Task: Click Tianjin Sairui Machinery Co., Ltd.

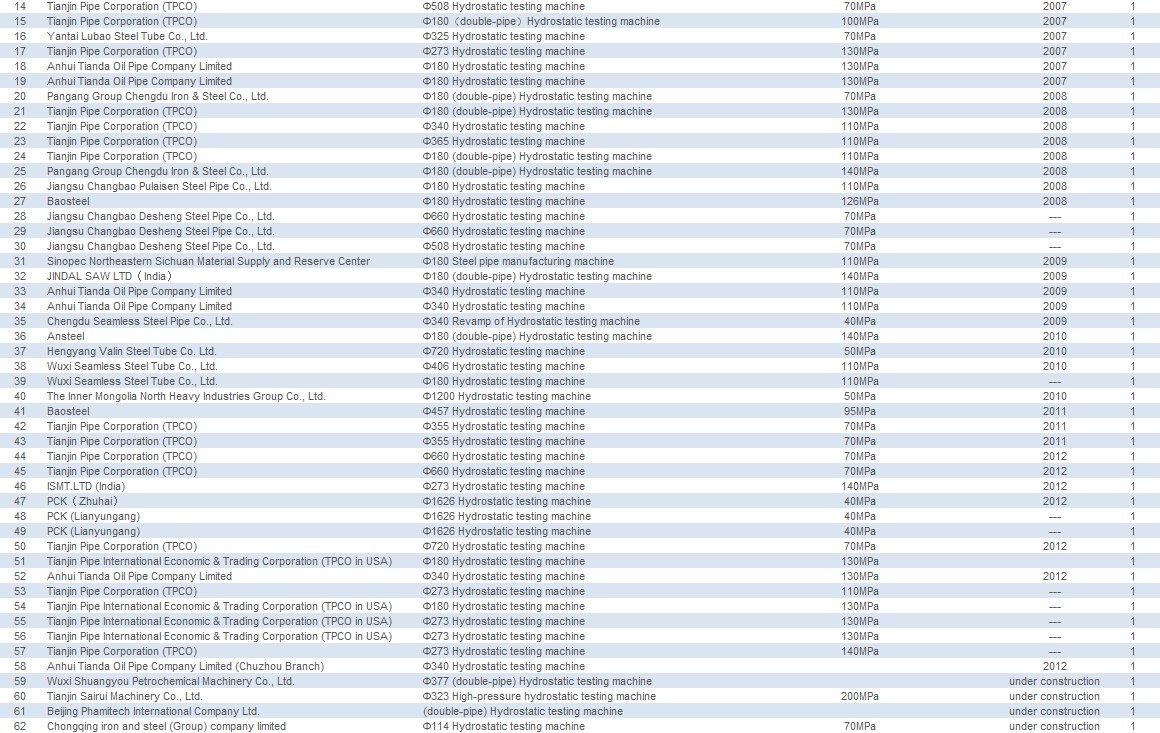Action: click(x=124, y=696)
